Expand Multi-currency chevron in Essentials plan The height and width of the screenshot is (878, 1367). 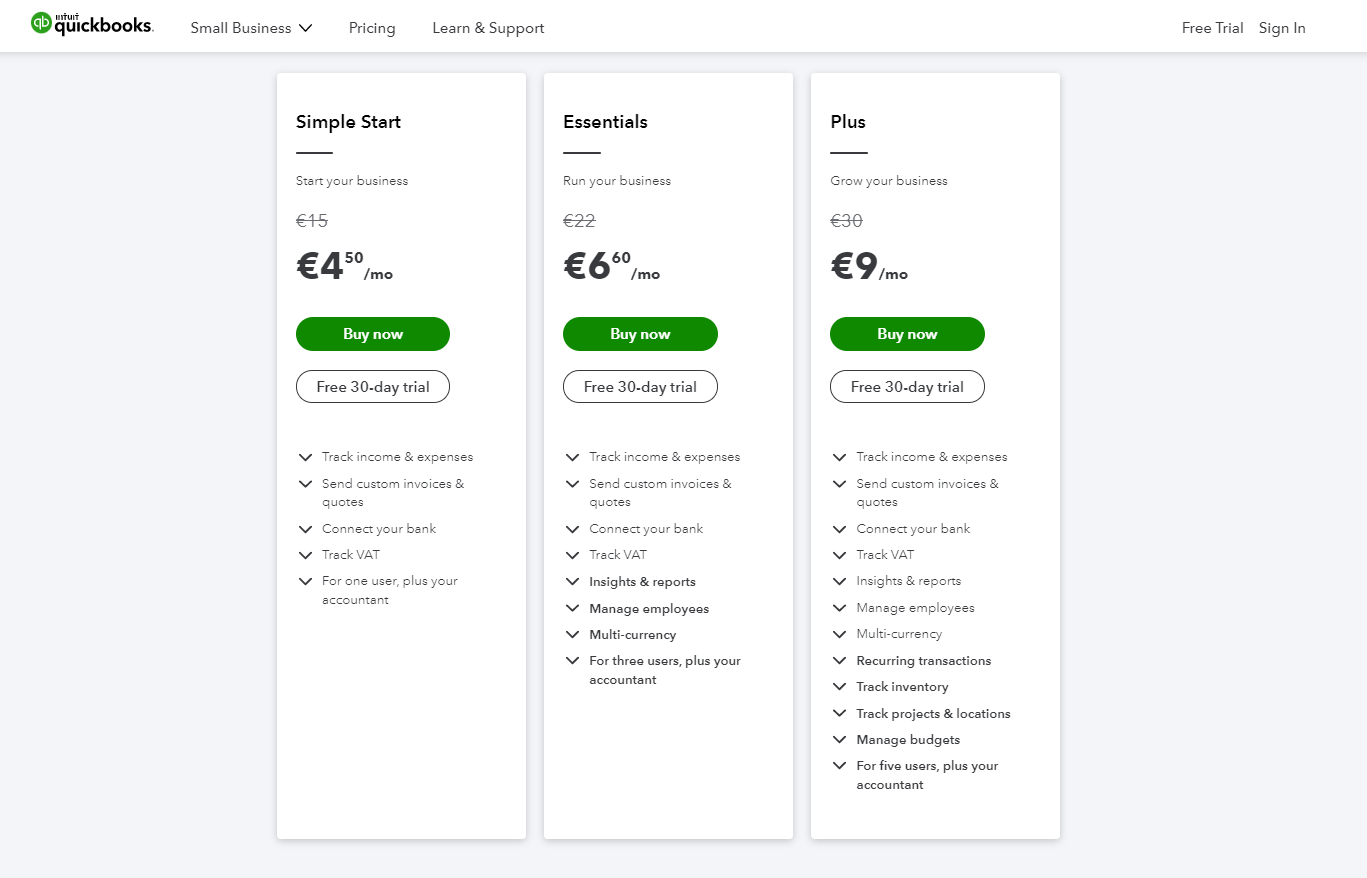point(572,635)
